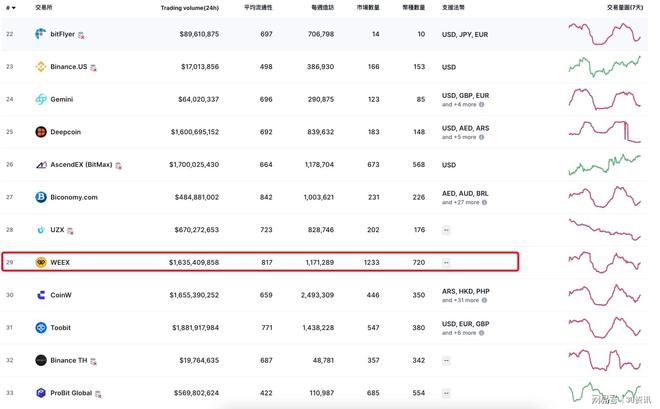Open the Binance TH exchange name link
This screenshot has height=409, width=660.
coord(69,360)
